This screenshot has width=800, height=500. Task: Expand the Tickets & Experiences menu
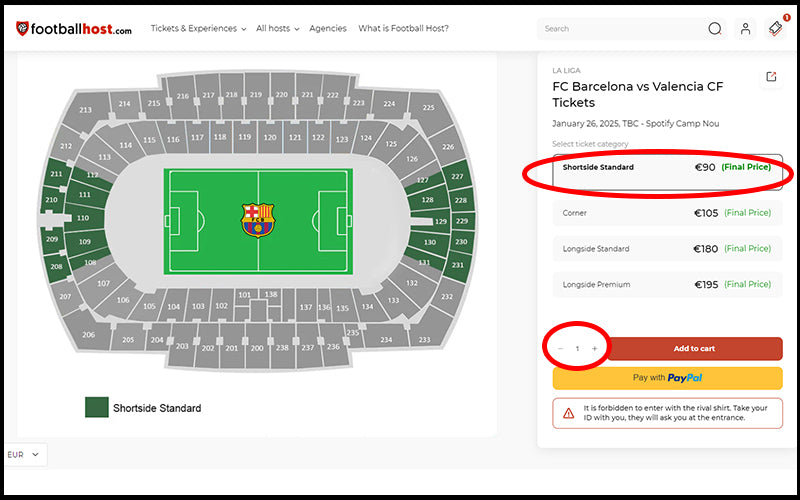[198, 29]
